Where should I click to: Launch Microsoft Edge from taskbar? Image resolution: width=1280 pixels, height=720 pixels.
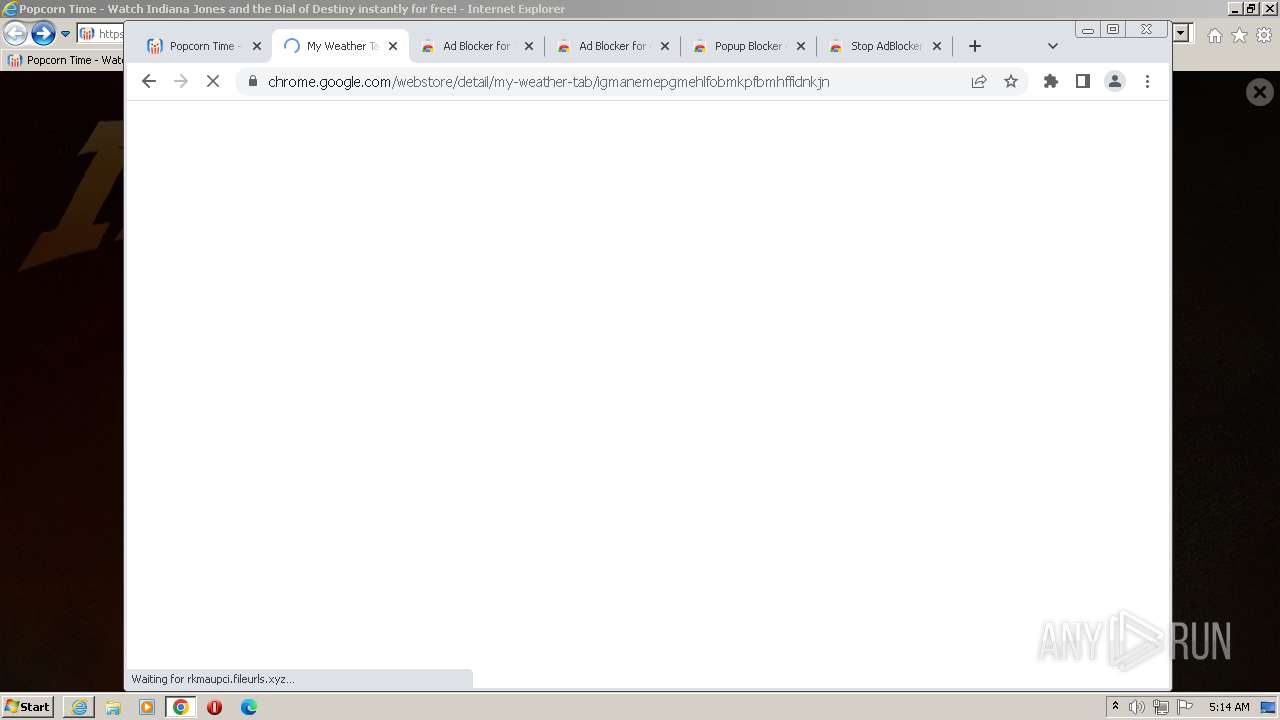249,707
